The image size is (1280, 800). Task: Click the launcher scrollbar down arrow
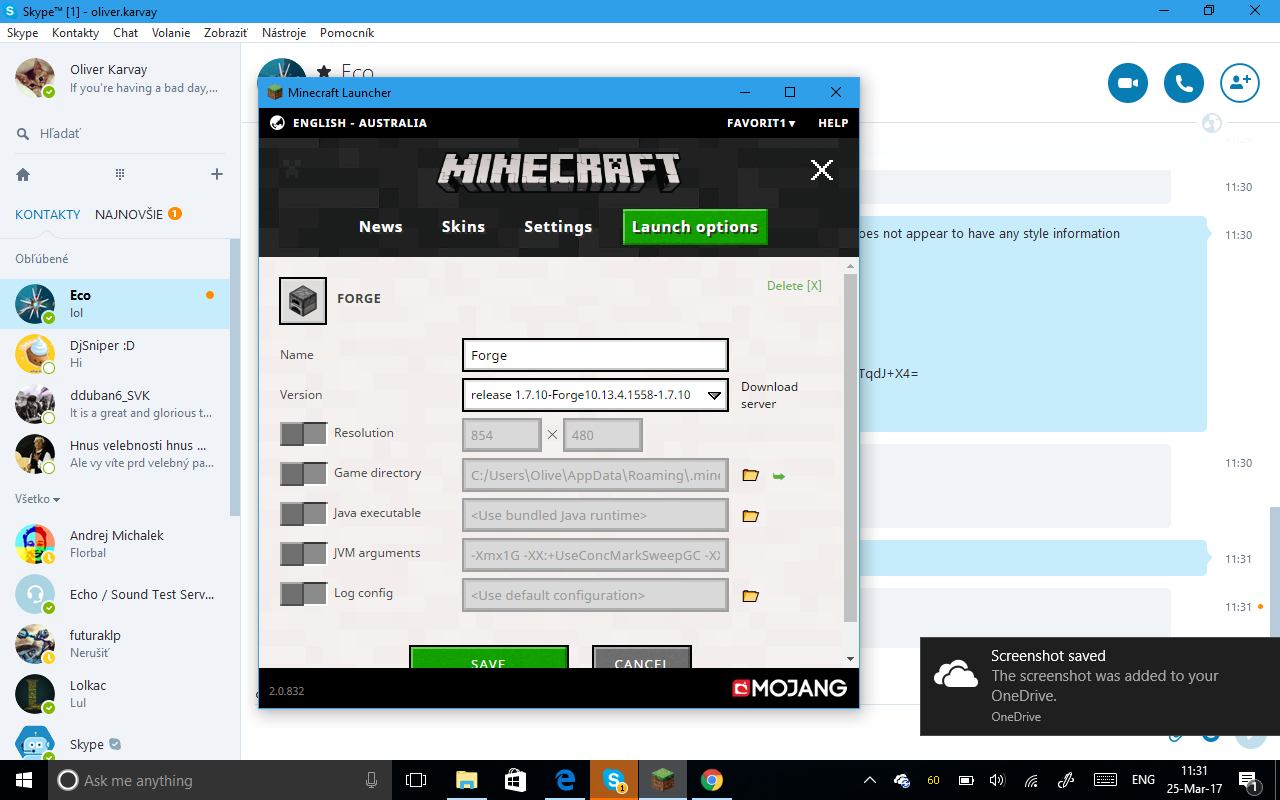[851, 659]
